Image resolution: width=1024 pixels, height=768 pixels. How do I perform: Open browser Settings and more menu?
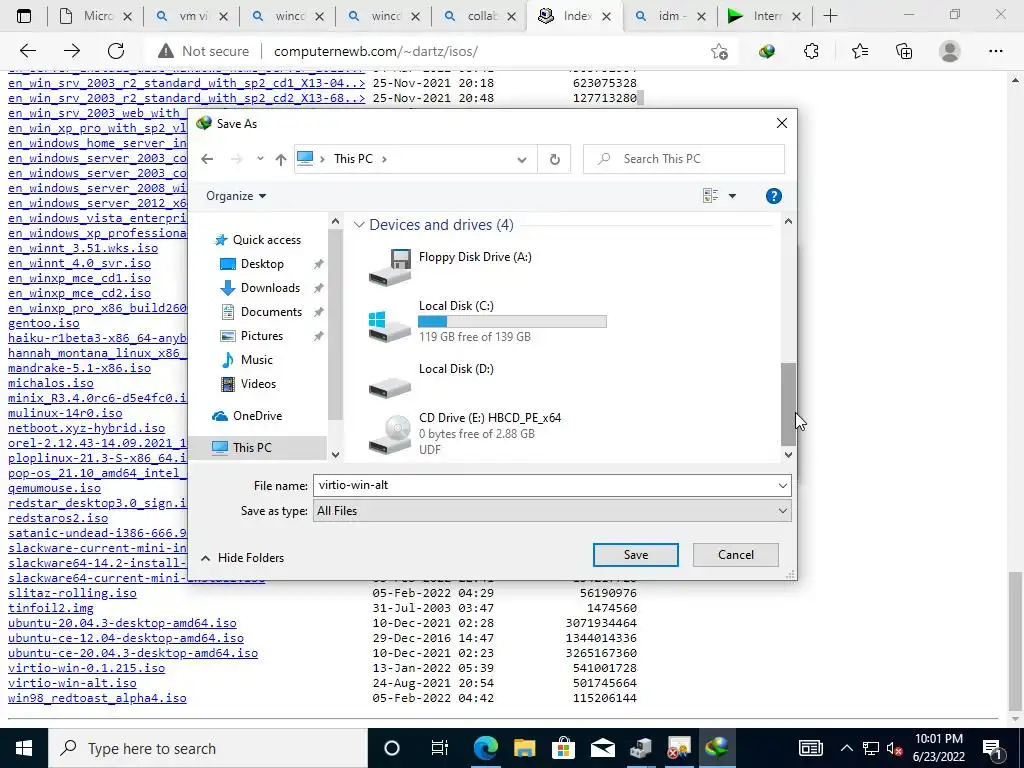point(995,51)
